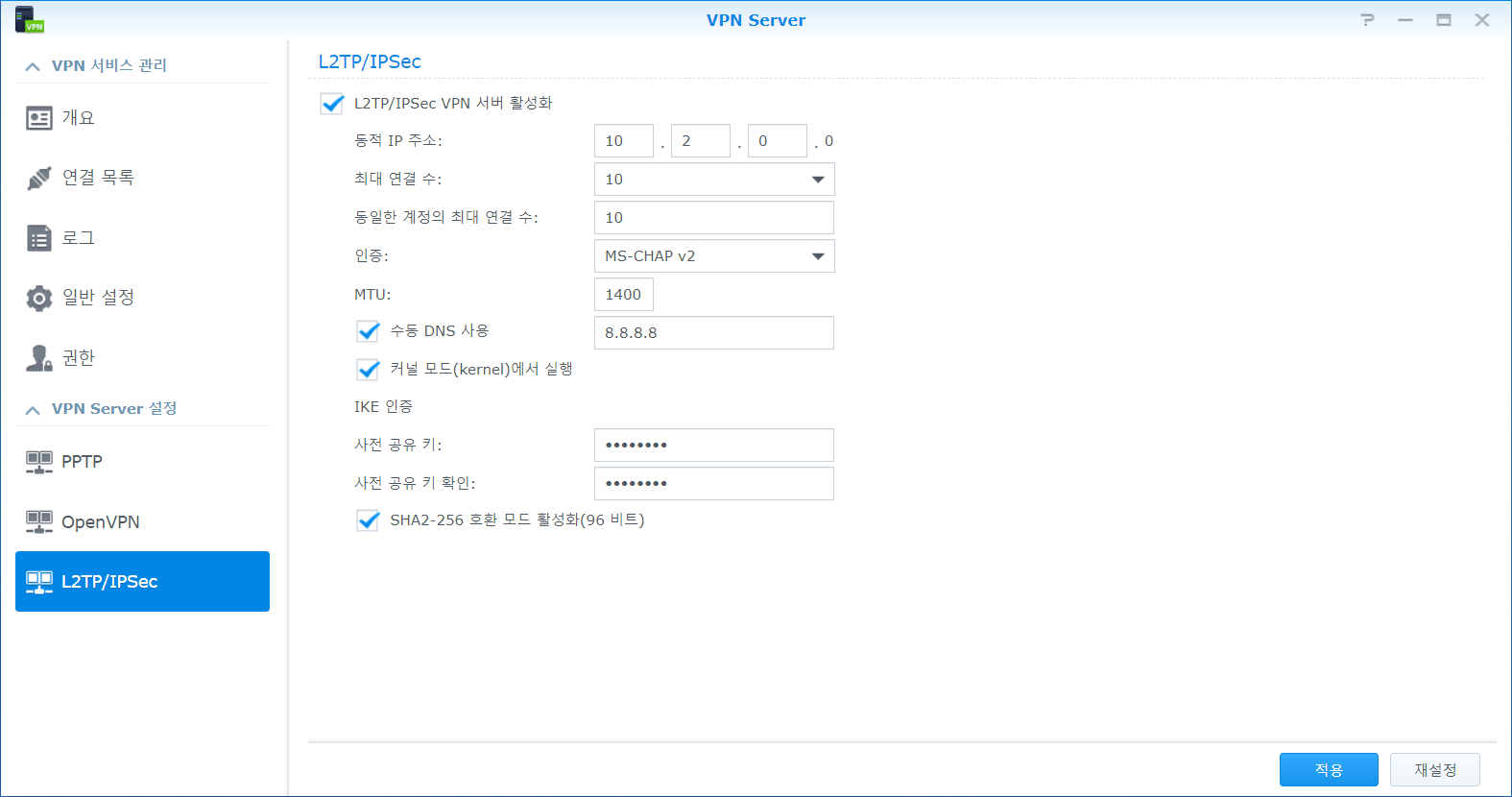The width and height of the screenshot is (1512, 797).
Task: Collapse the VPN Server 설정 section
Action: pos(33,410)
